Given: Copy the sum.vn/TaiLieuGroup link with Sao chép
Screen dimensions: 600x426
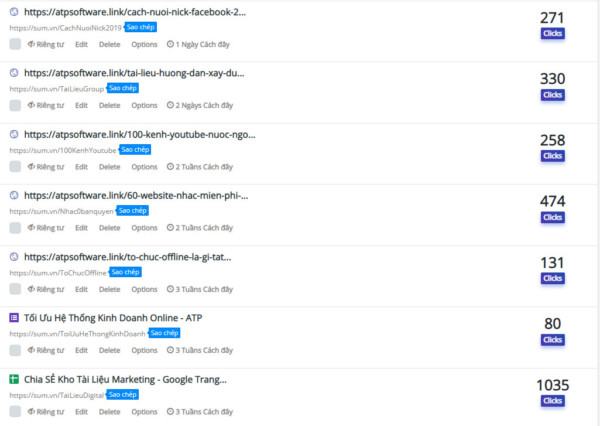Looking at the screenshot, I should tap(122, 88).
